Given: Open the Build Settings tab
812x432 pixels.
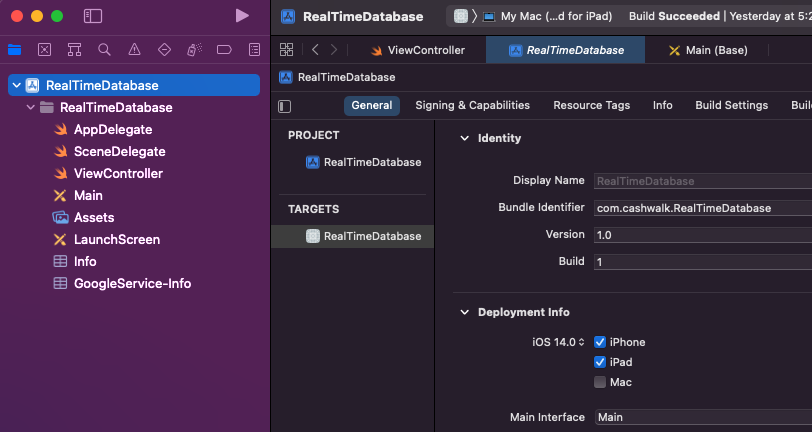Looking at the screenshot, I should (x=731, y=105).
